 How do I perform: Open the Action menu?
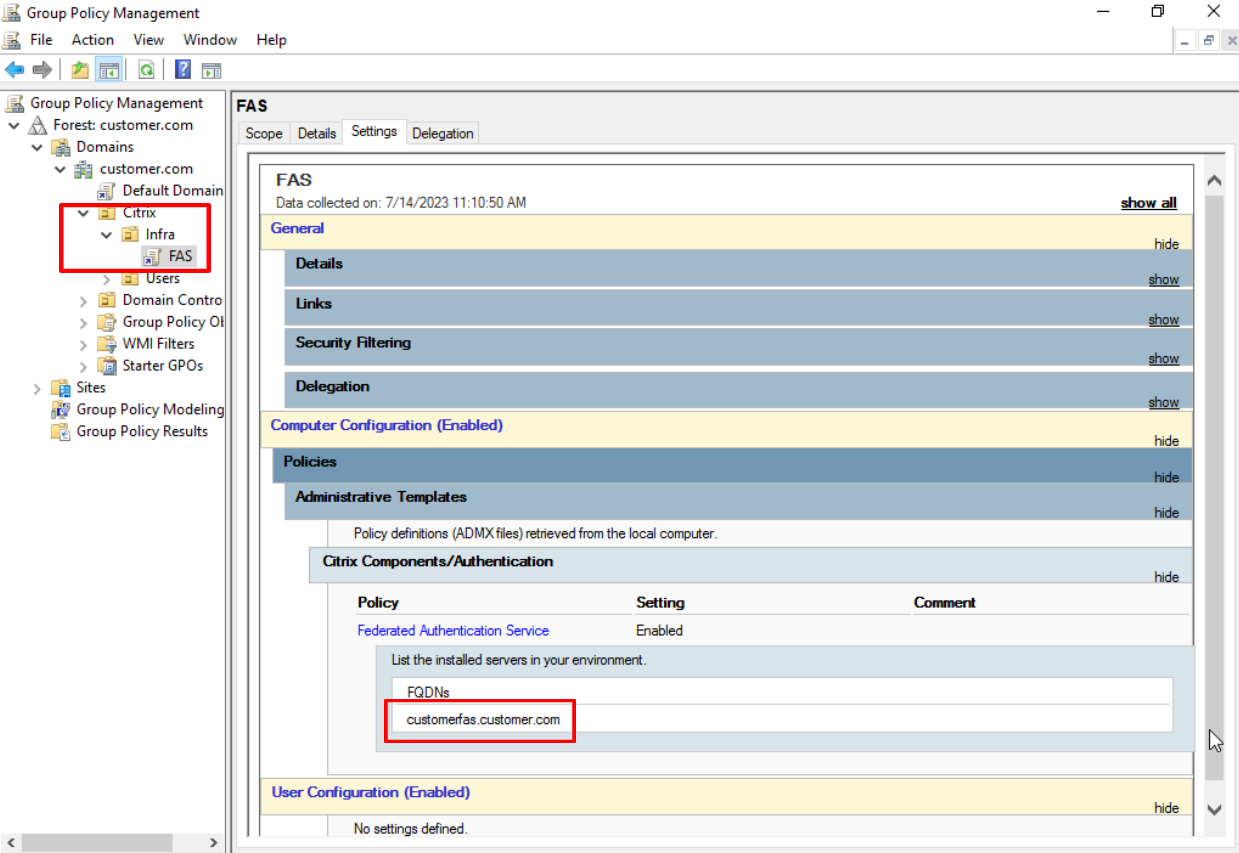pos(92,40)
